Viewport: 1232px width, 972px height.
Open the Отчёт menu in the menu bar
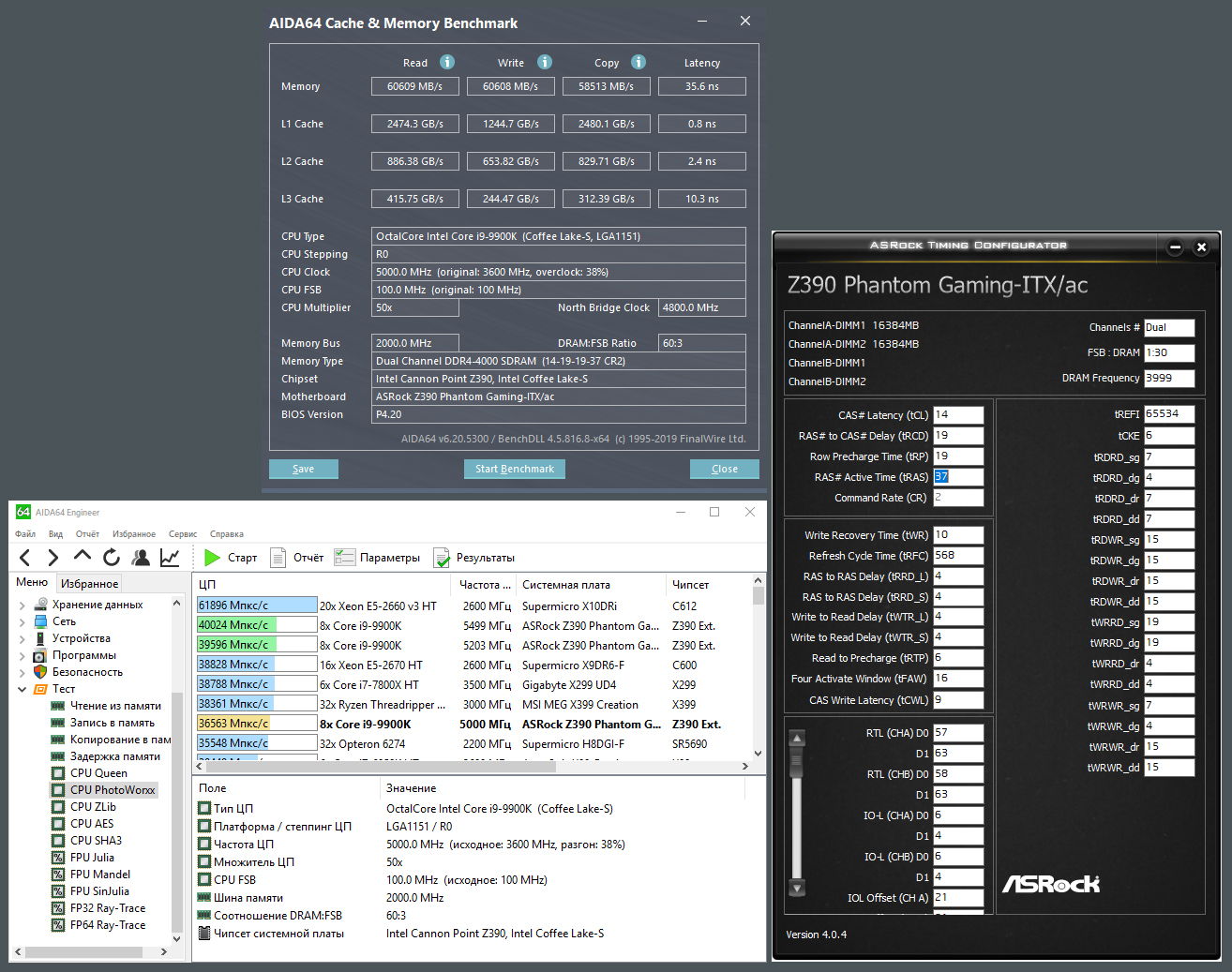point(87,534)
